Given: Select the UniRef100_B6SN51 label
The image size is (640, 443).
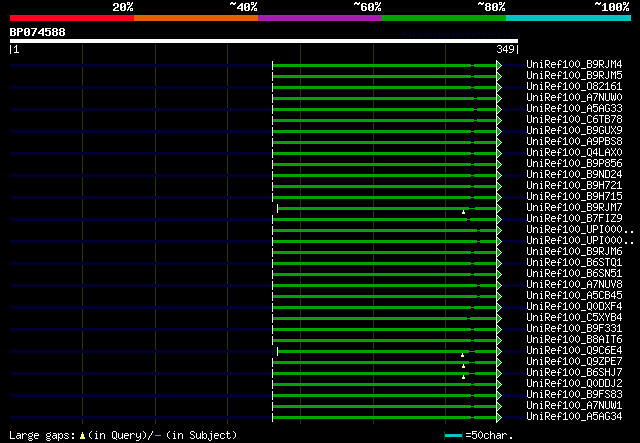Looking at the screenshot, I should pyautogui.click(x=574, y=274).
